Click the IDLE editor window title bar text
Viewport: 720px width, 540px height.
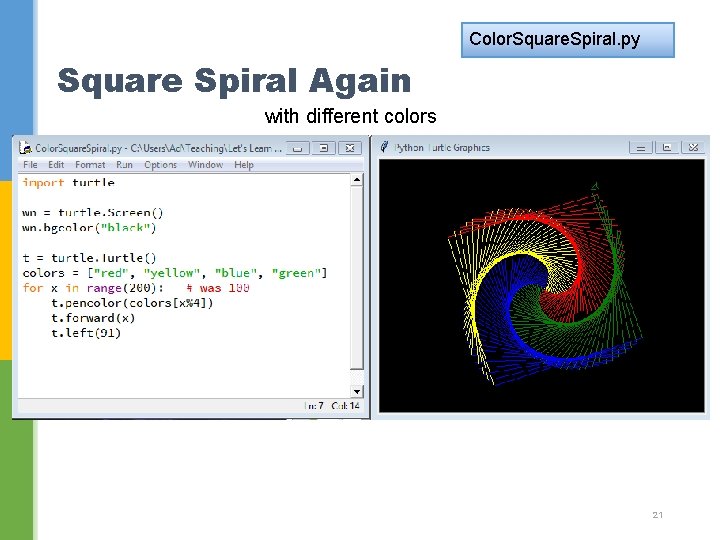tap(158, 148)
